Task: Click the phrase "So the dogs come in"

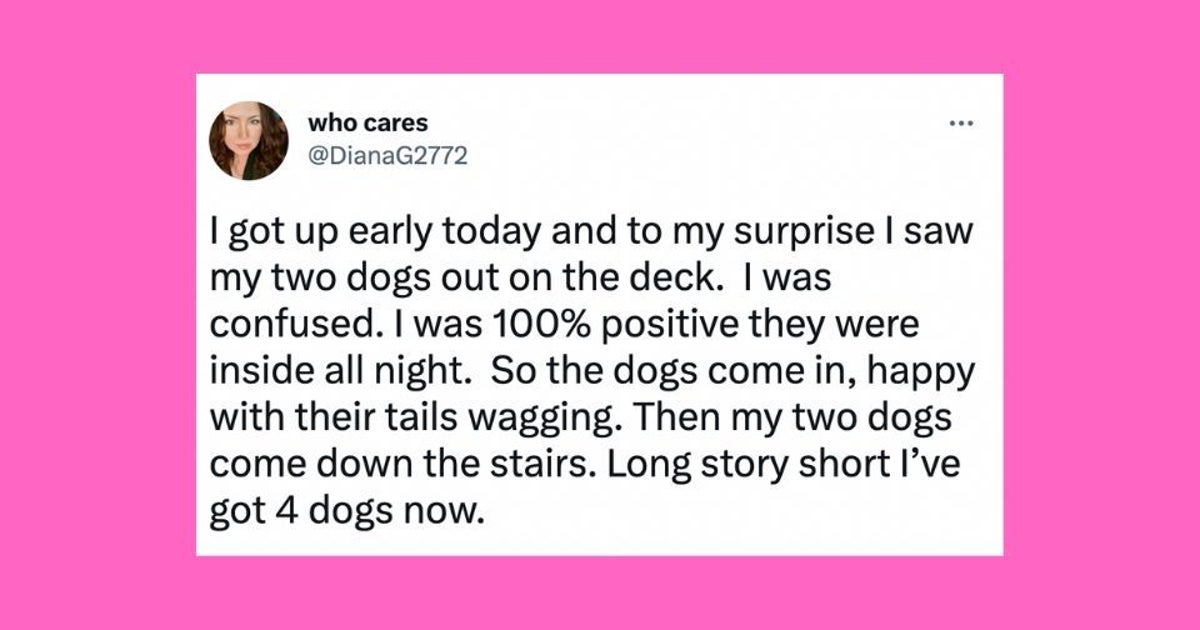Action: (x=640, y=376)
